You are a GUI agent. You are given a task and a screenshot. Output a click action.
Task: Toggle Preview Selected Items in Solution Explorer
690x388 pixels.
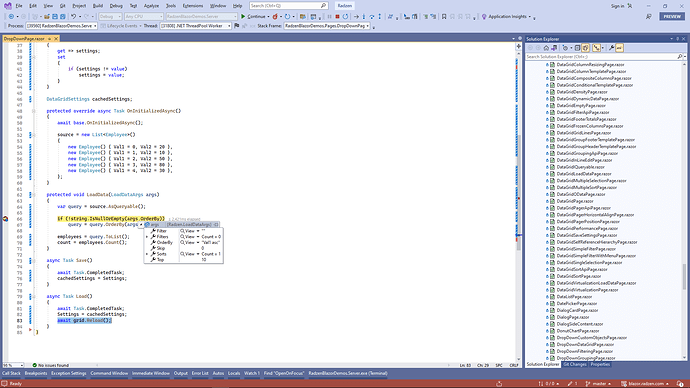coord(619,48)
